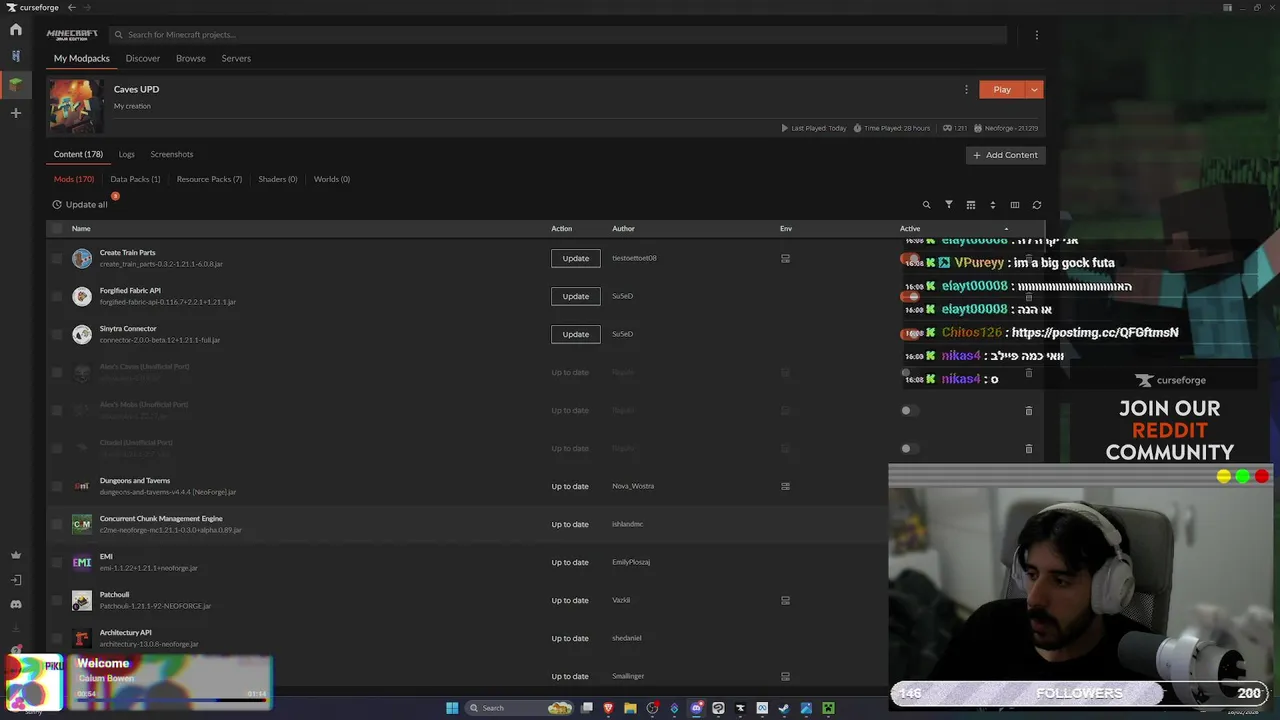Image resolution: width=1280 pixels, height=720 pixels.
Task: Click the Windows Start button
Action: click(452, 708)
